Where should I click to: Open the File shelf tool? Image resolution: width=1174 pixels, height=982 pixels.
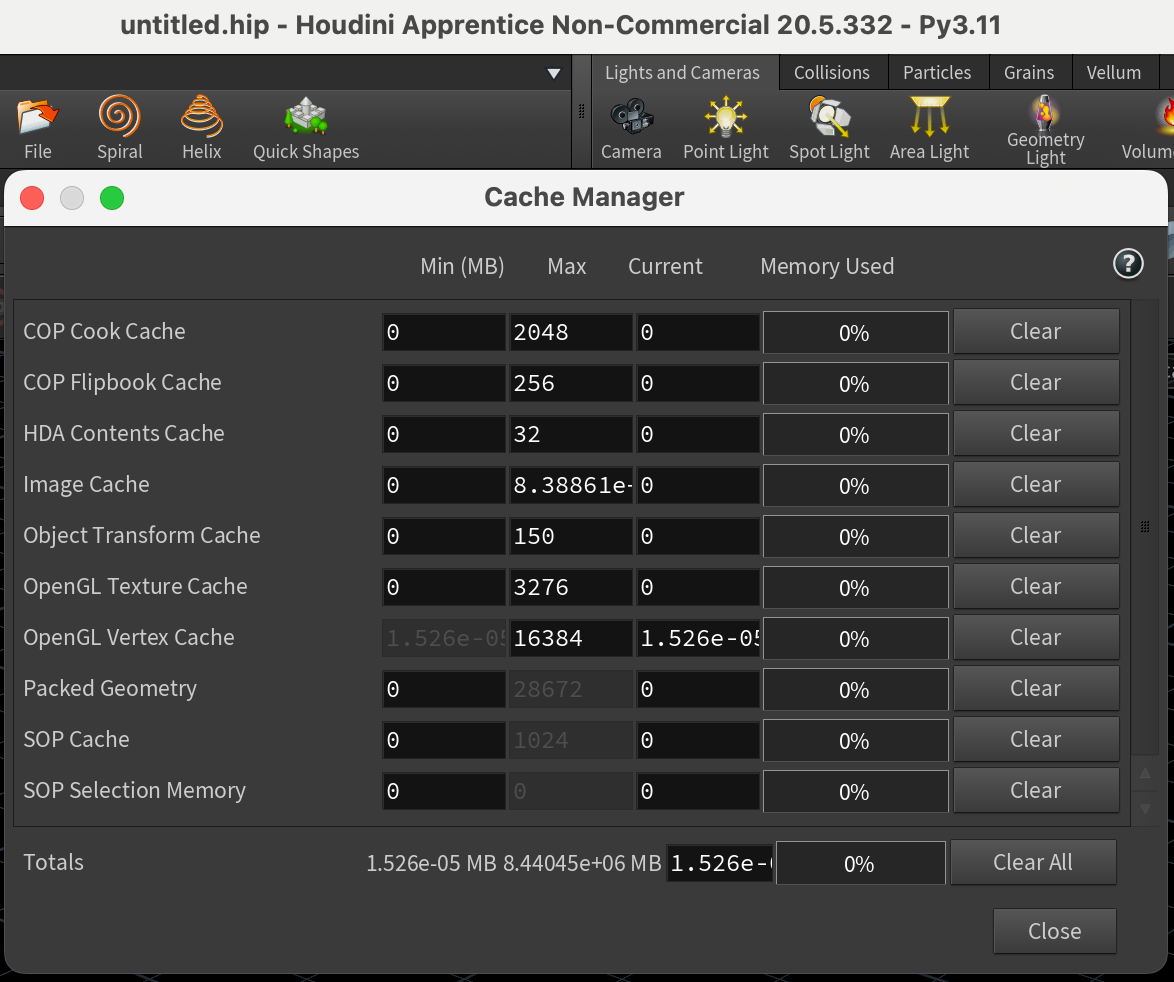[x=37, y=129]
